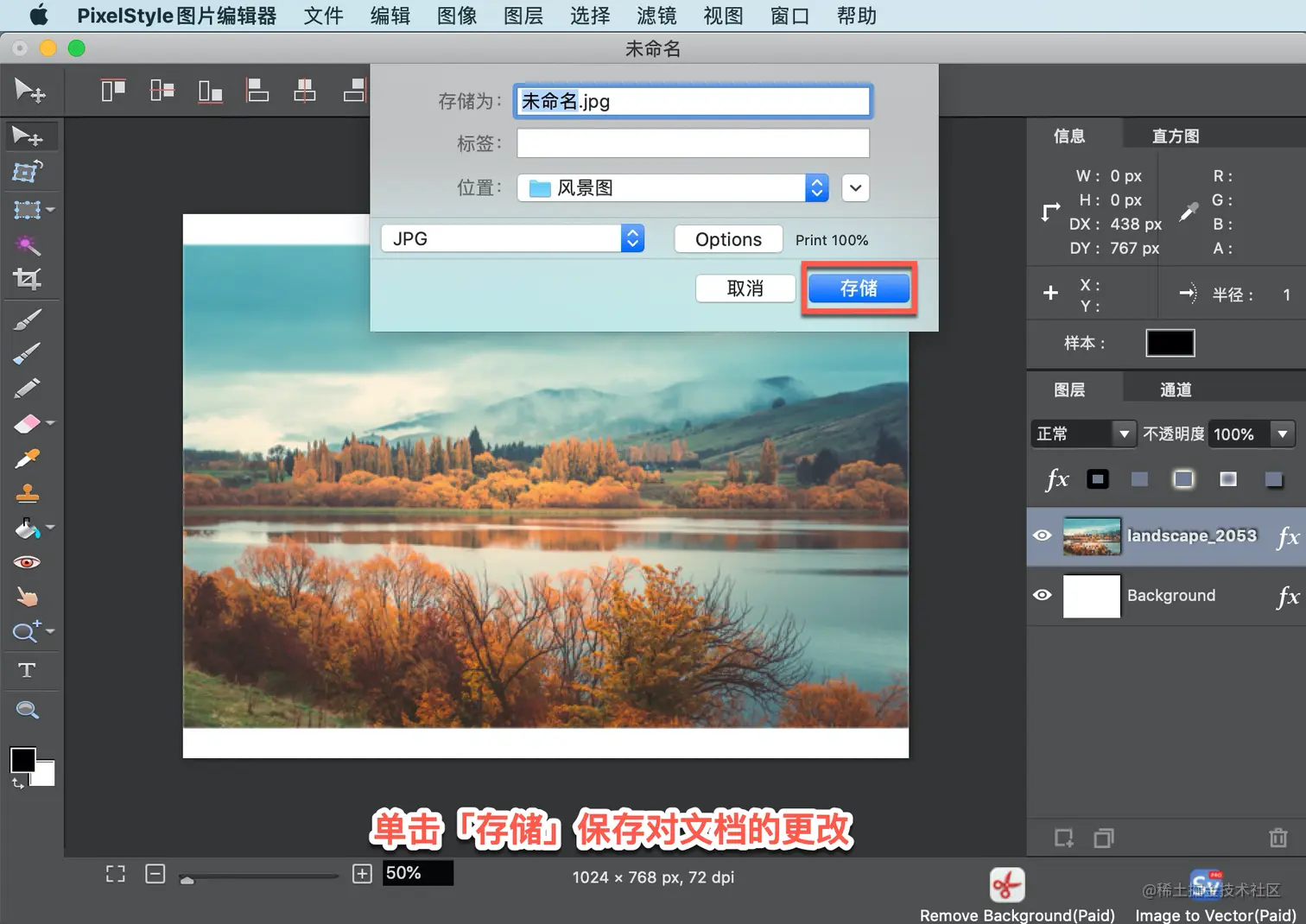Click the zoom slider handle

click(x=187, y=879)
